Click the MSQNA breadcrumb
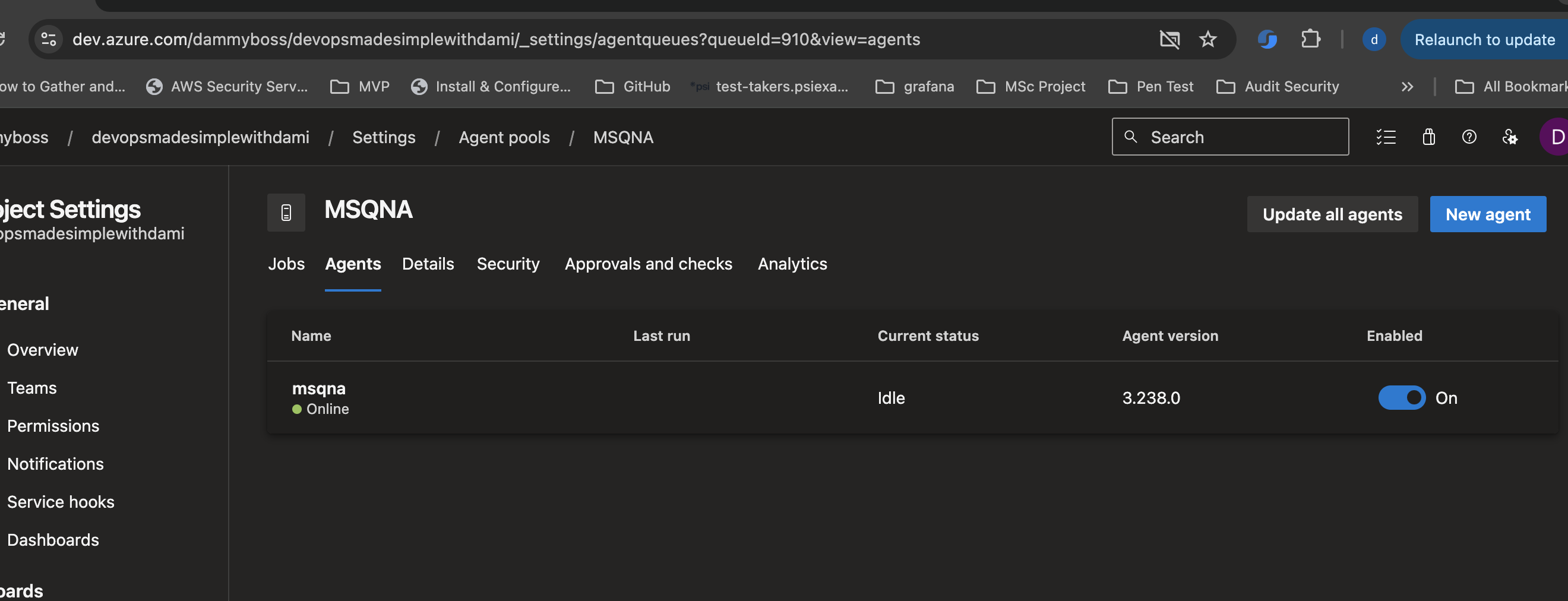The height and width of the screenshot is (601, 1568). tap(622, 137)
